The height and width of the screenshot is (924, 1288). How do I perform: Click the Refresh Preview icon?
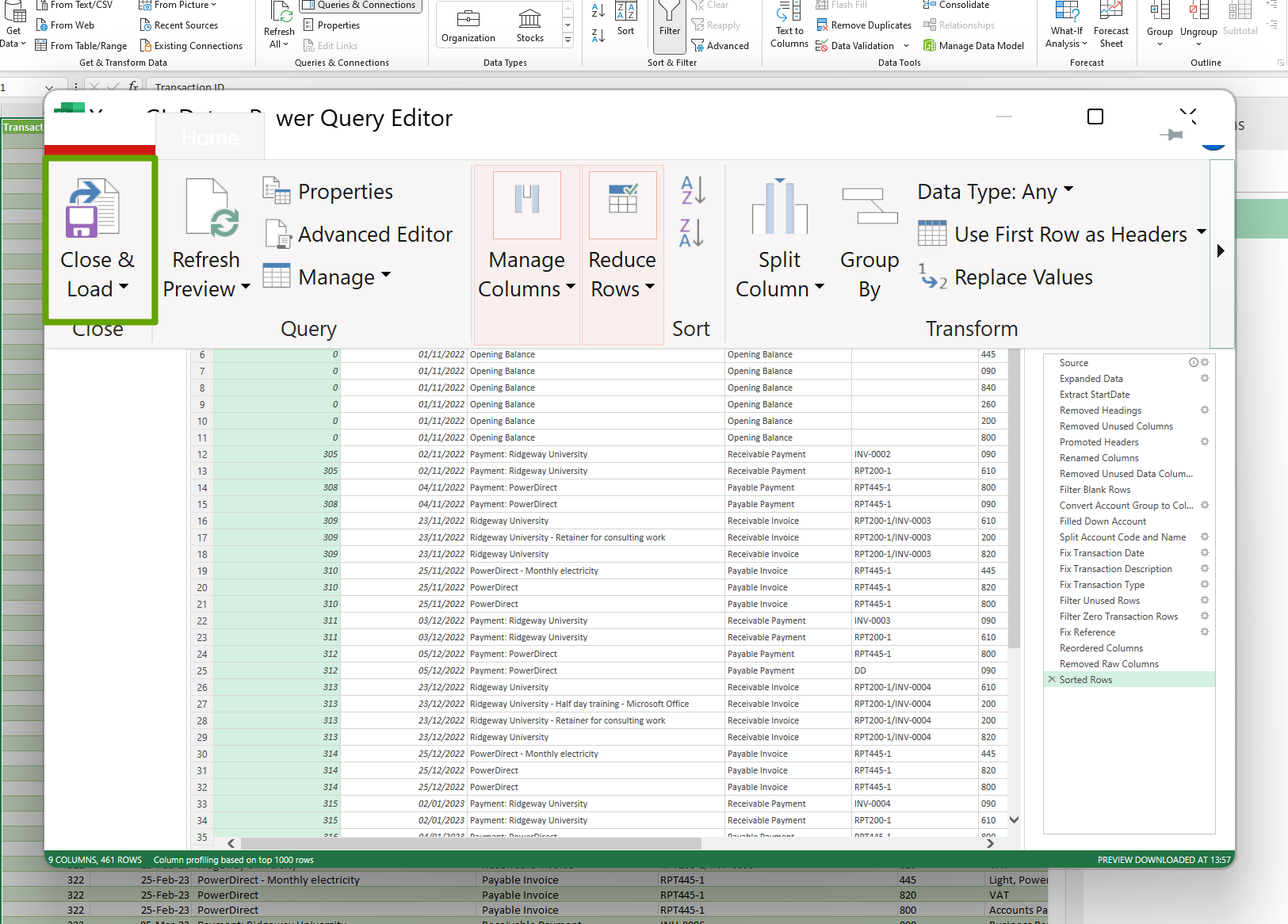[x=212, y=209]
